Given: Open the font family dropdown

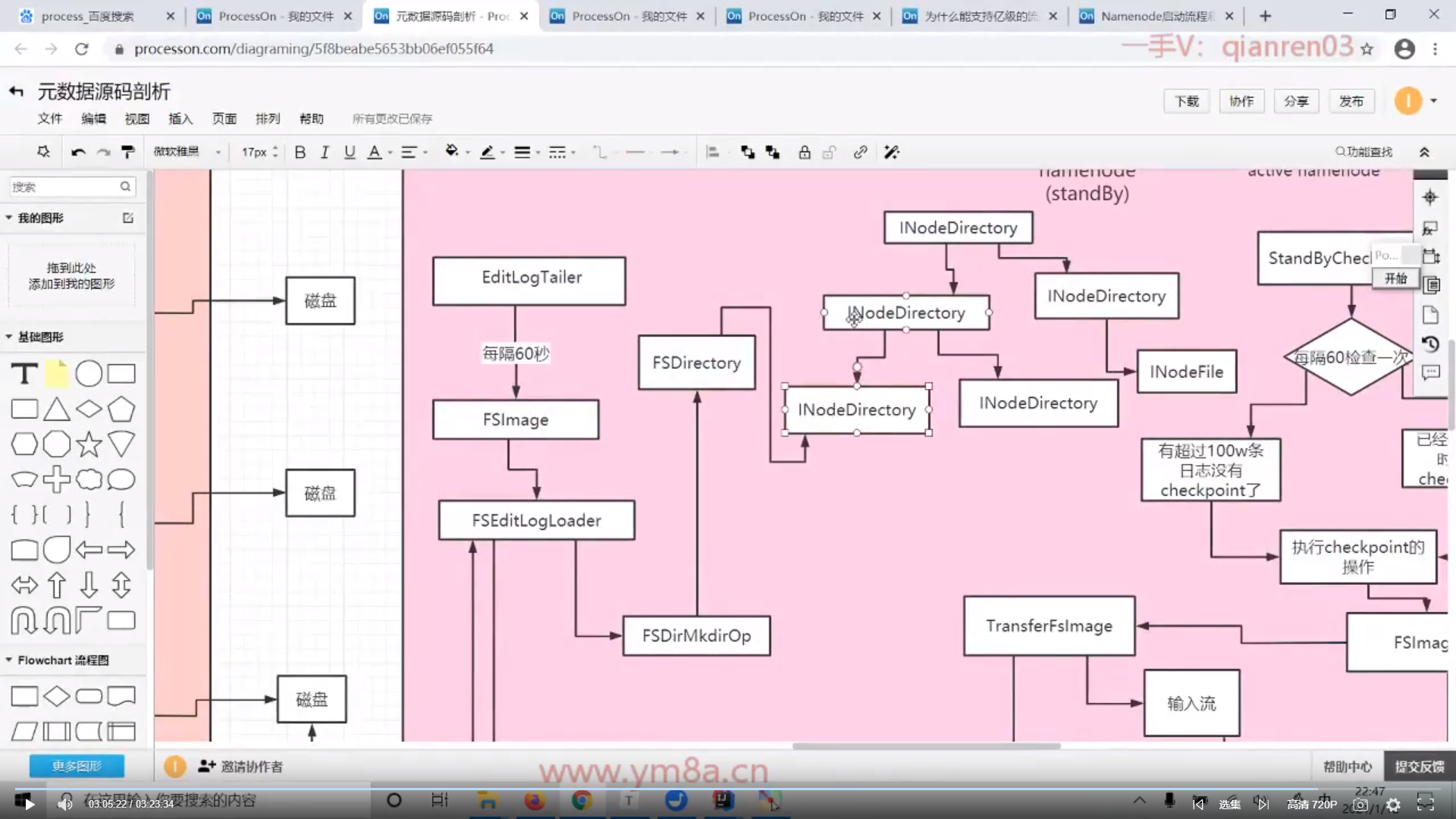Looking at the screenshot, I should pos(187,152).
